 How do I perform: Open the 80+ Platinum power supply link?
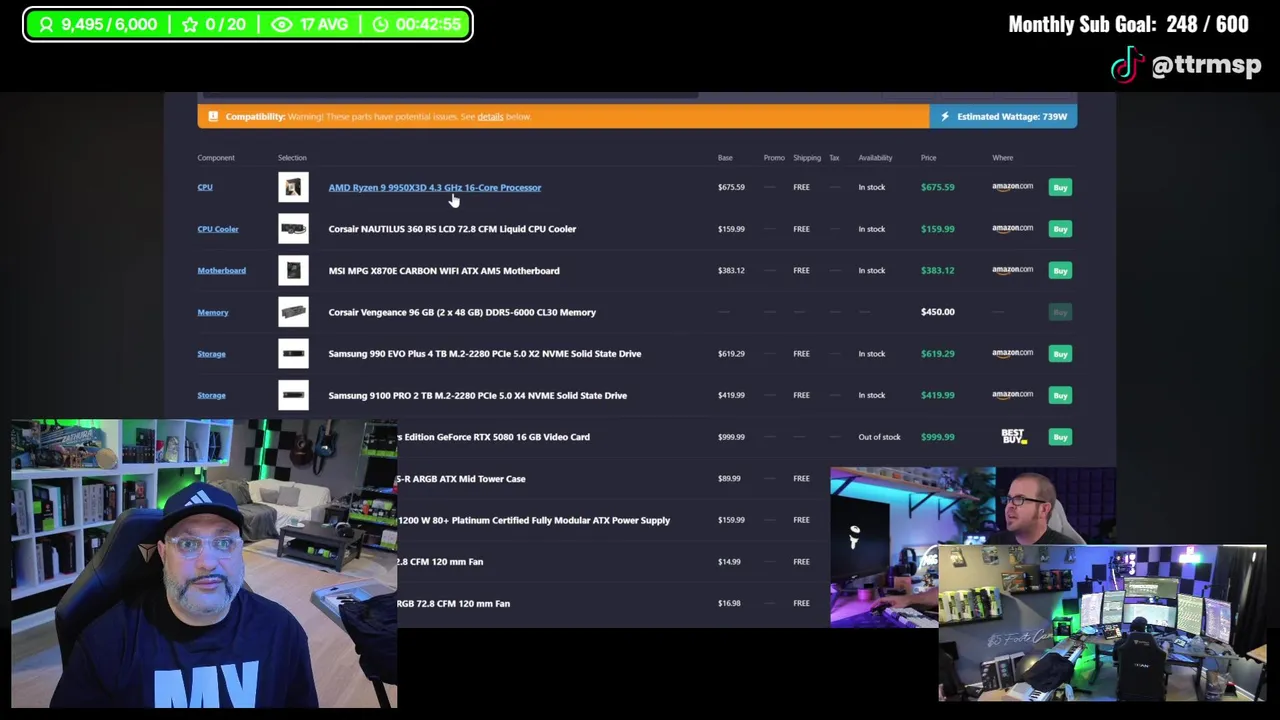point(533,520)
